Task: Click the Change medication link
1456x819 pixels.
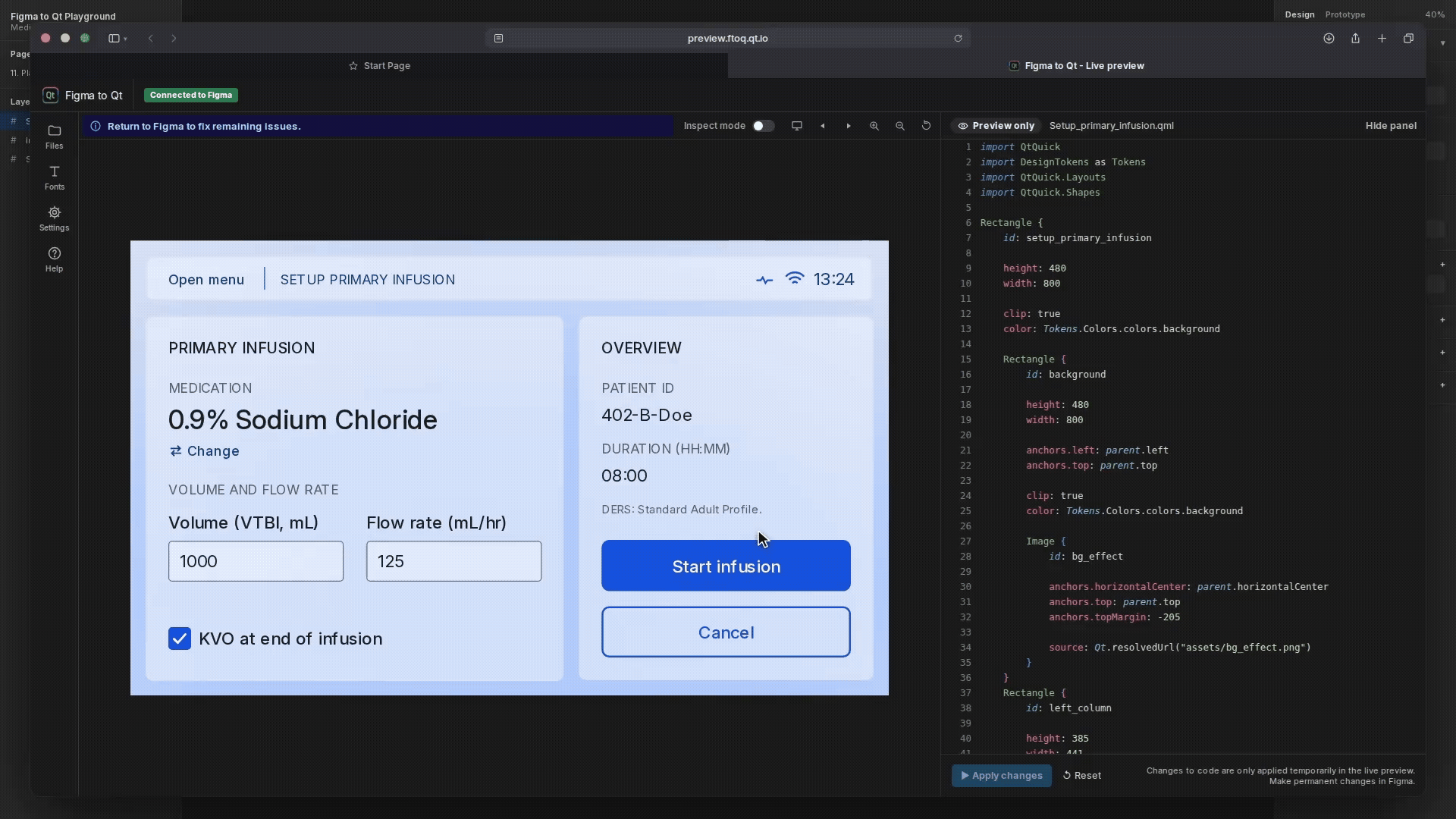Action: point(204,451)
